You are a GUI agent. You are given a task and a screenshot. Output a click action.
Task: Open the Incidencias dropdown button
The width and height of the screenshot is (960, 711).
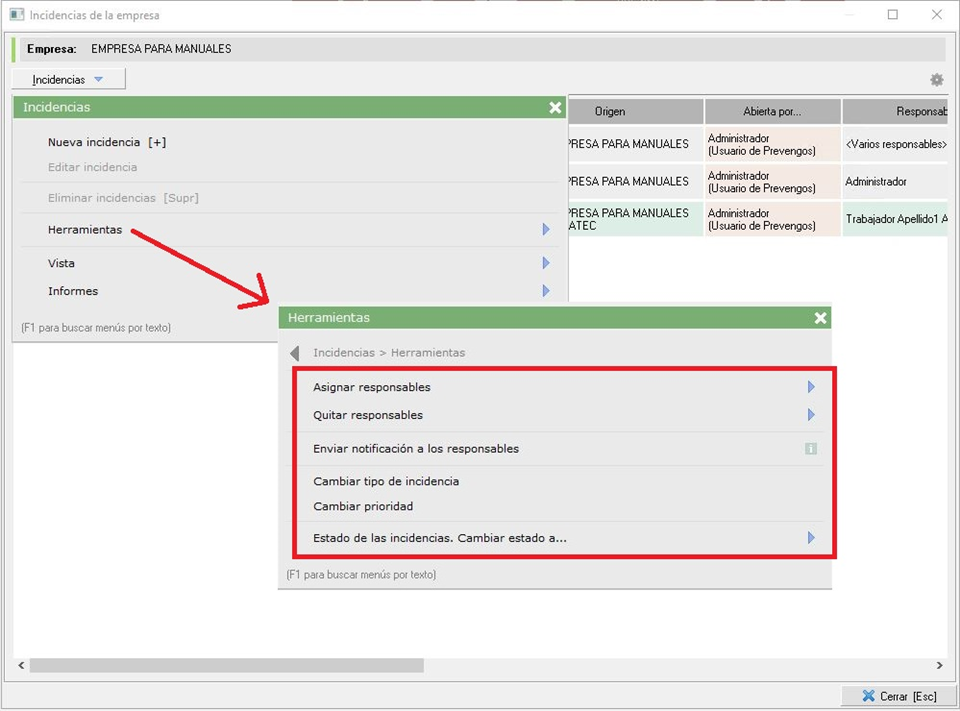(x=68, y=79)
